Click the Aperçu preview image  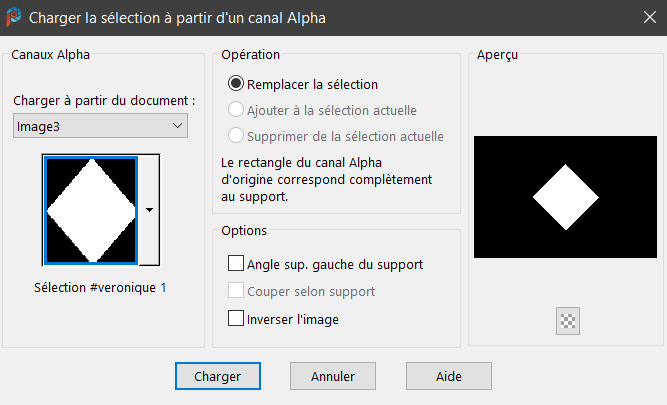tap(565, 196)
